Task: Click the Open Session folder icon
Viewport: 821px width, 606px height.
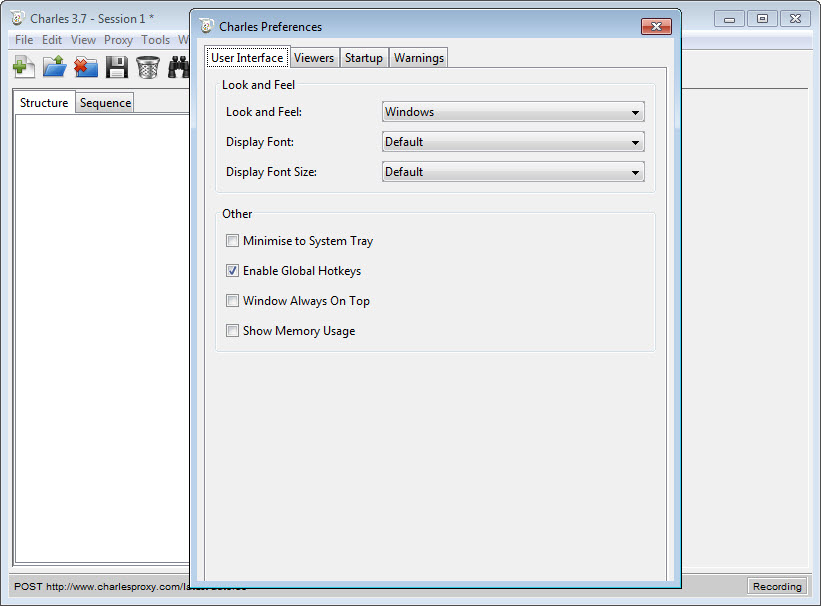Action: [x=54, y=67]
